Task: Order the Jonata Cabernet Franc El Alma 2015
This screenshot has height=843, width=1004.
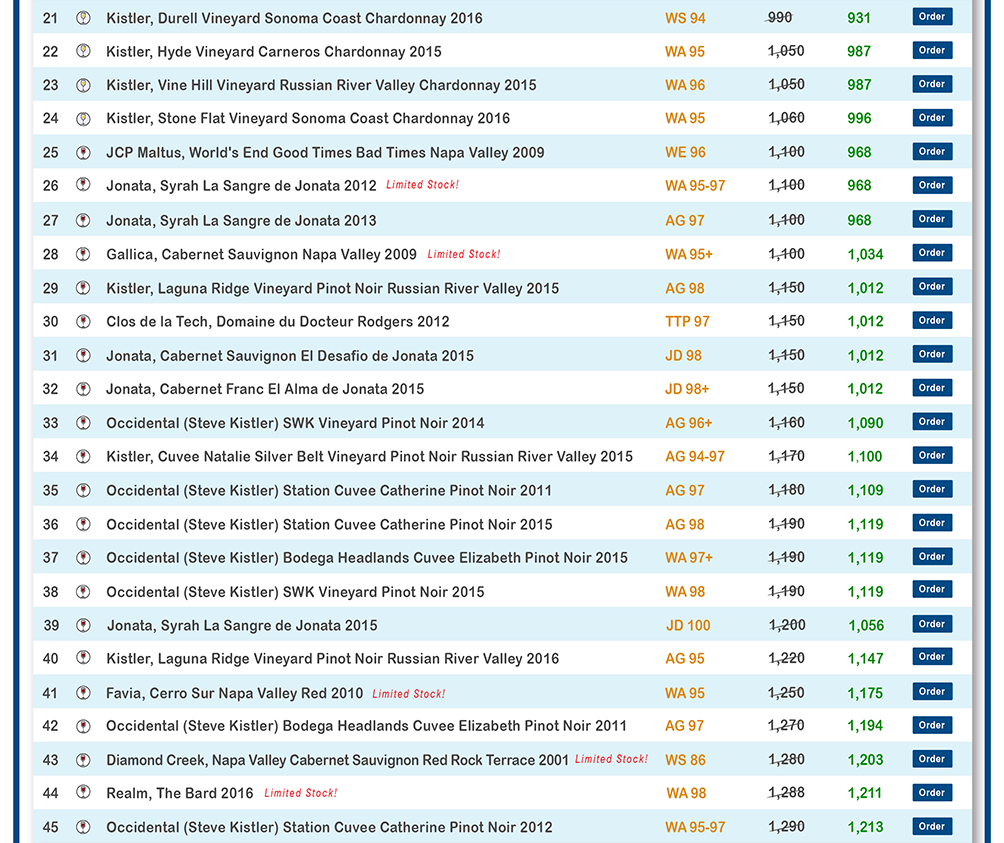Action: (932, 388)
